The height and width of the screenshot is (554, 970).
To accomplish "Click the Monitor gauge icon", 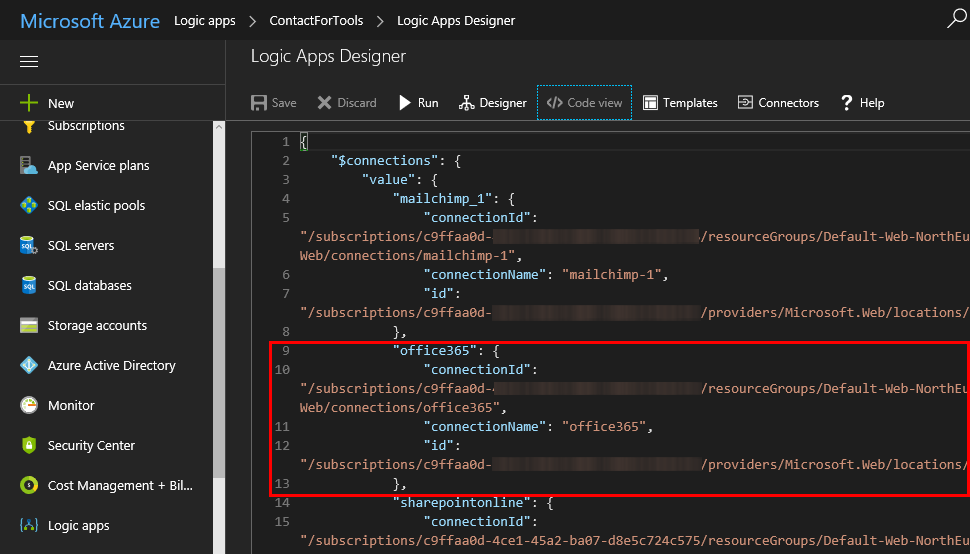I will point(28,405).
